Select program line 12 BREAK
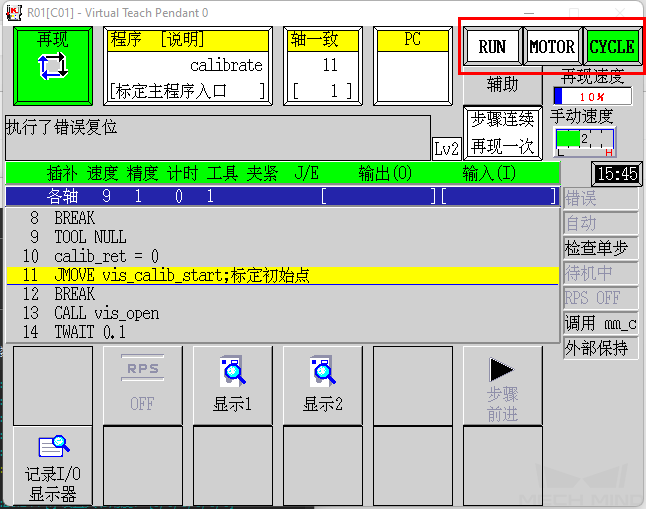 click(x=282, y=294)
